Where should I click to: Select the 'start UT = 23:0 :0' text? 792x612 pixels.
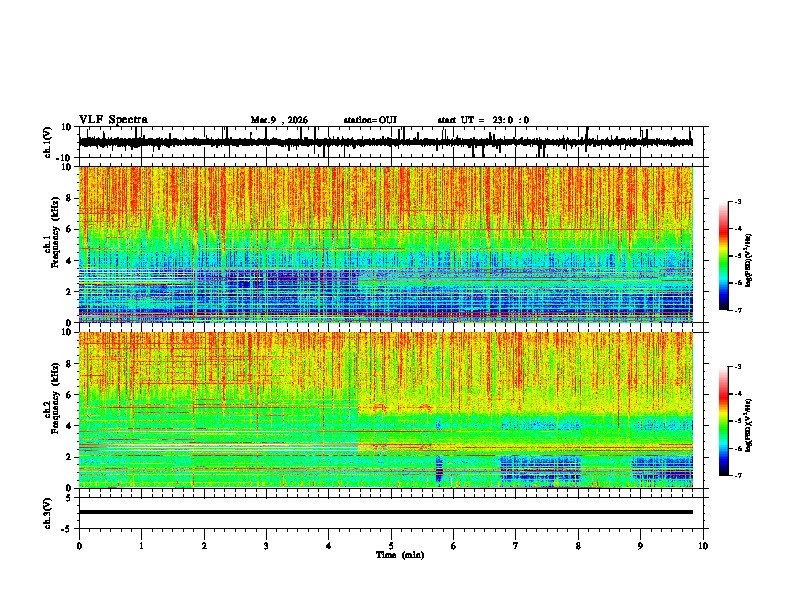483,120
